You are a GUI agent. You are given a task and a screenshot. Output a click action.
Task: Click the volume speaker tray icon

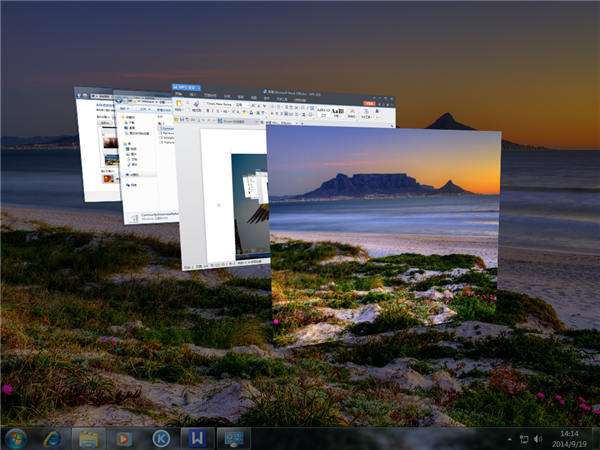coord(538,438)
